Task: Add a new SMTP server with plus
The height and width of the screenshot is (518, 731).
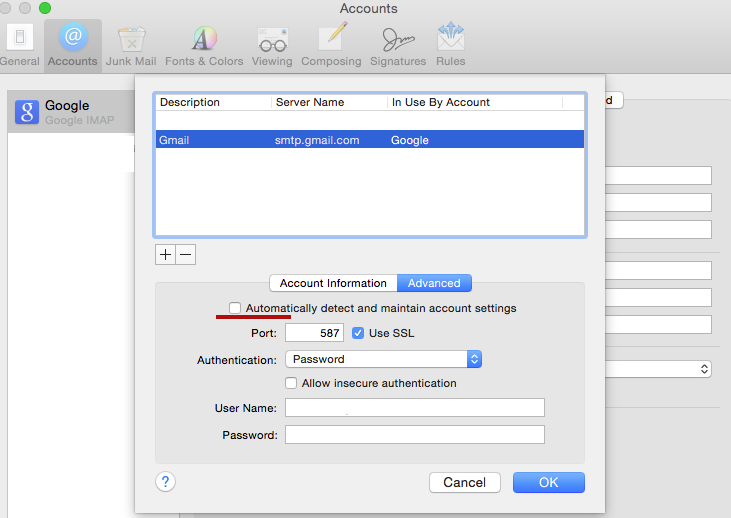Action: click(165, 255)
